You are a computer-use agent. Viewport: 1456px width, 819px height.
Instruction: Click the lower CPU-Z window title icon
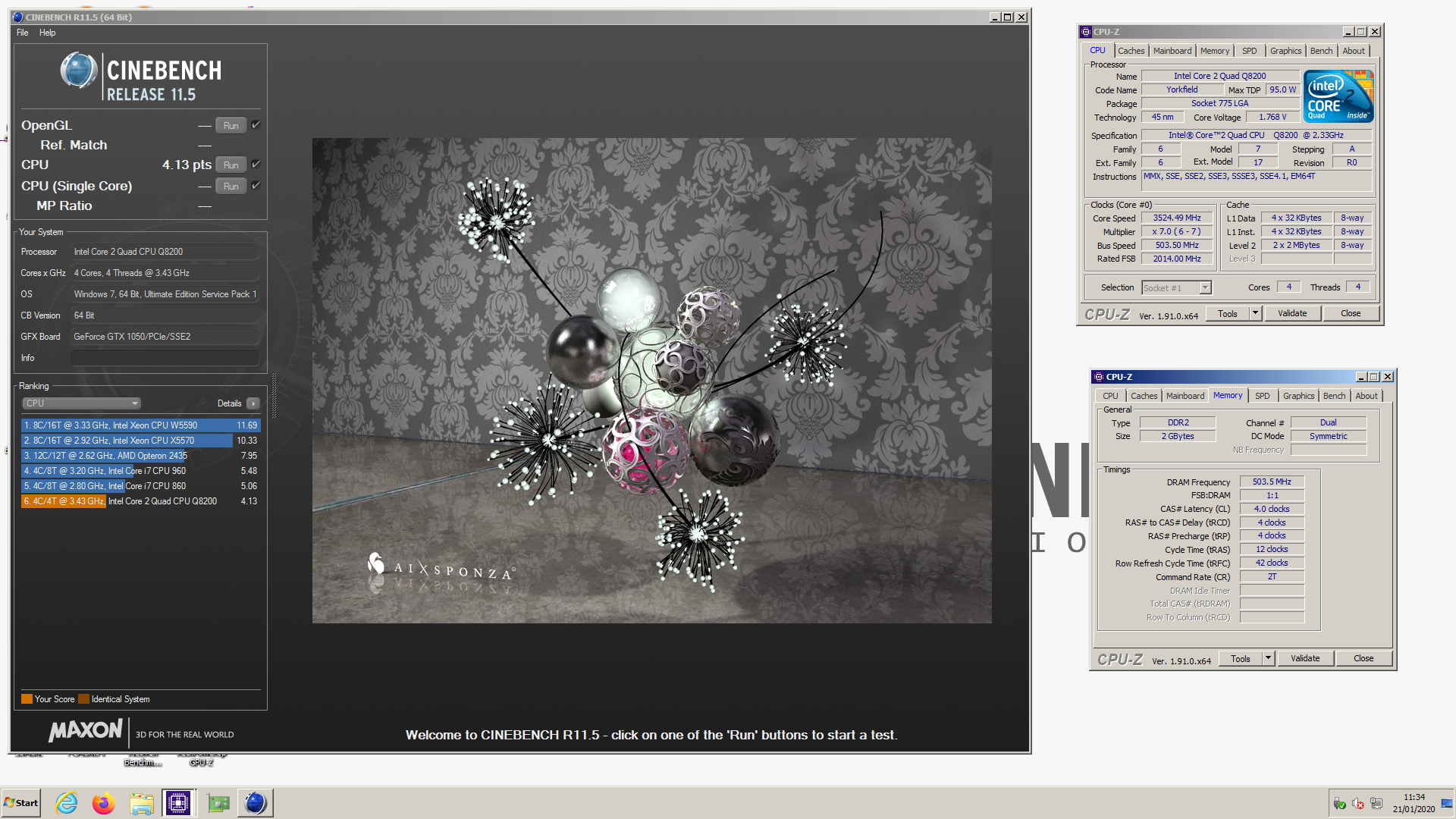(1099, 377)
